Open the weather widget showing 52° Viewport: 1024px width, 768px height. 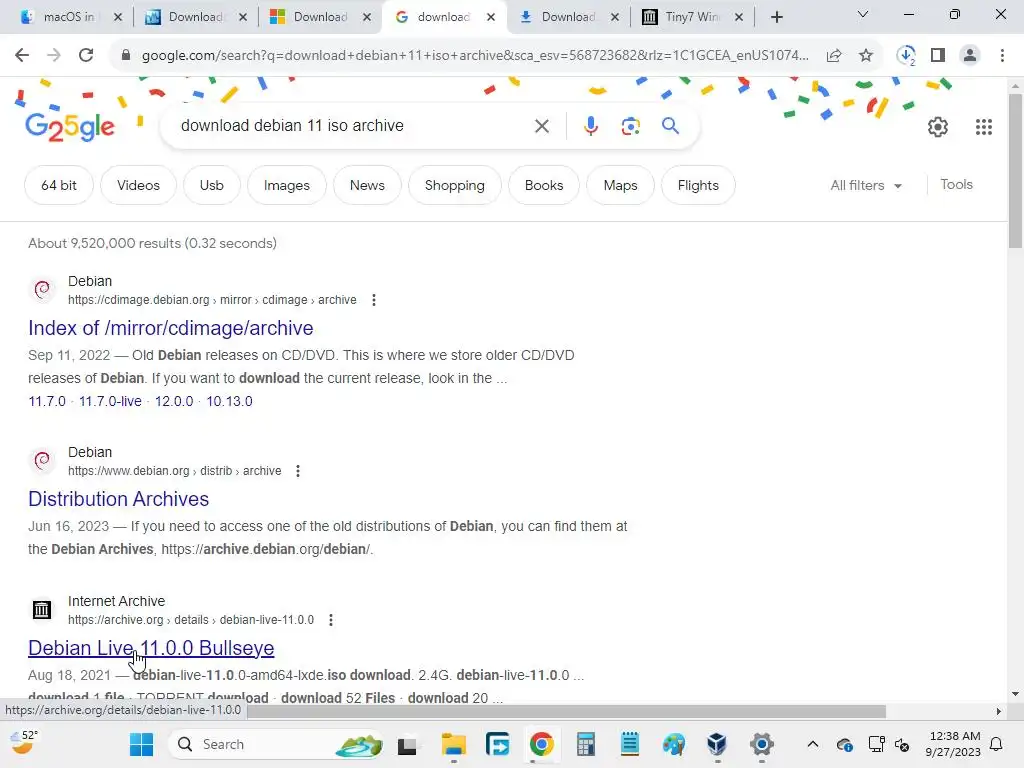coord(25,743)
